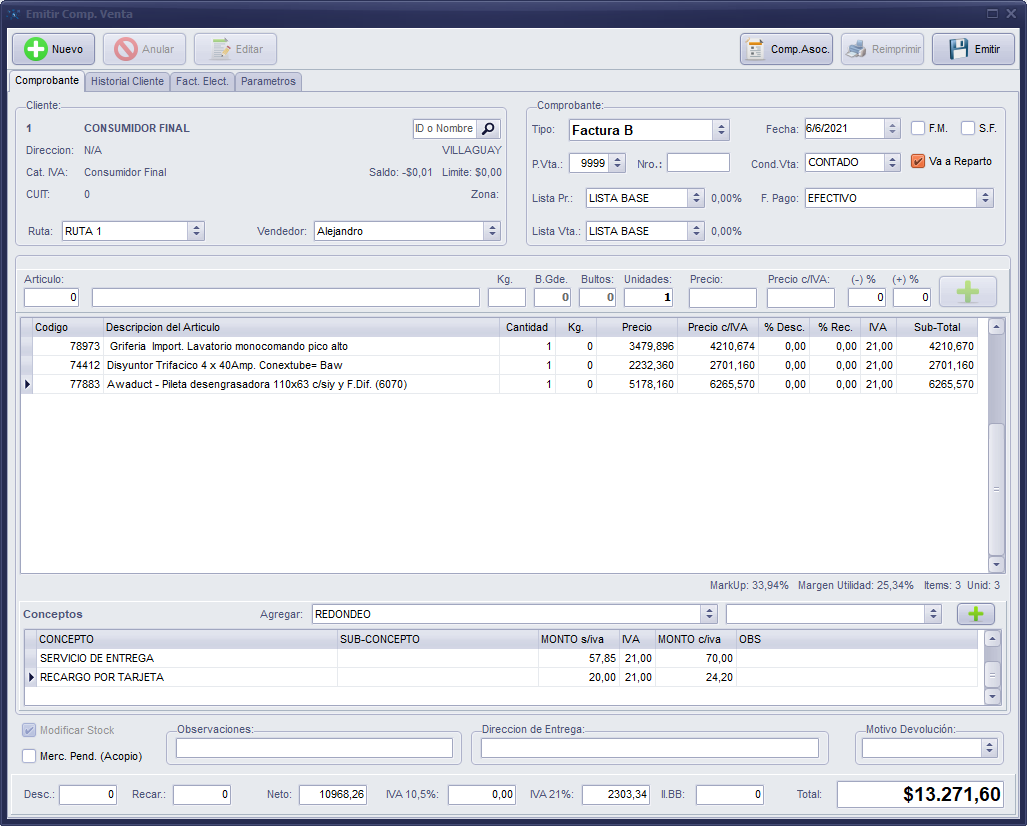Click the green plus add article button
The height and width of the screenshot is (826, 1027).
point(967,291)
